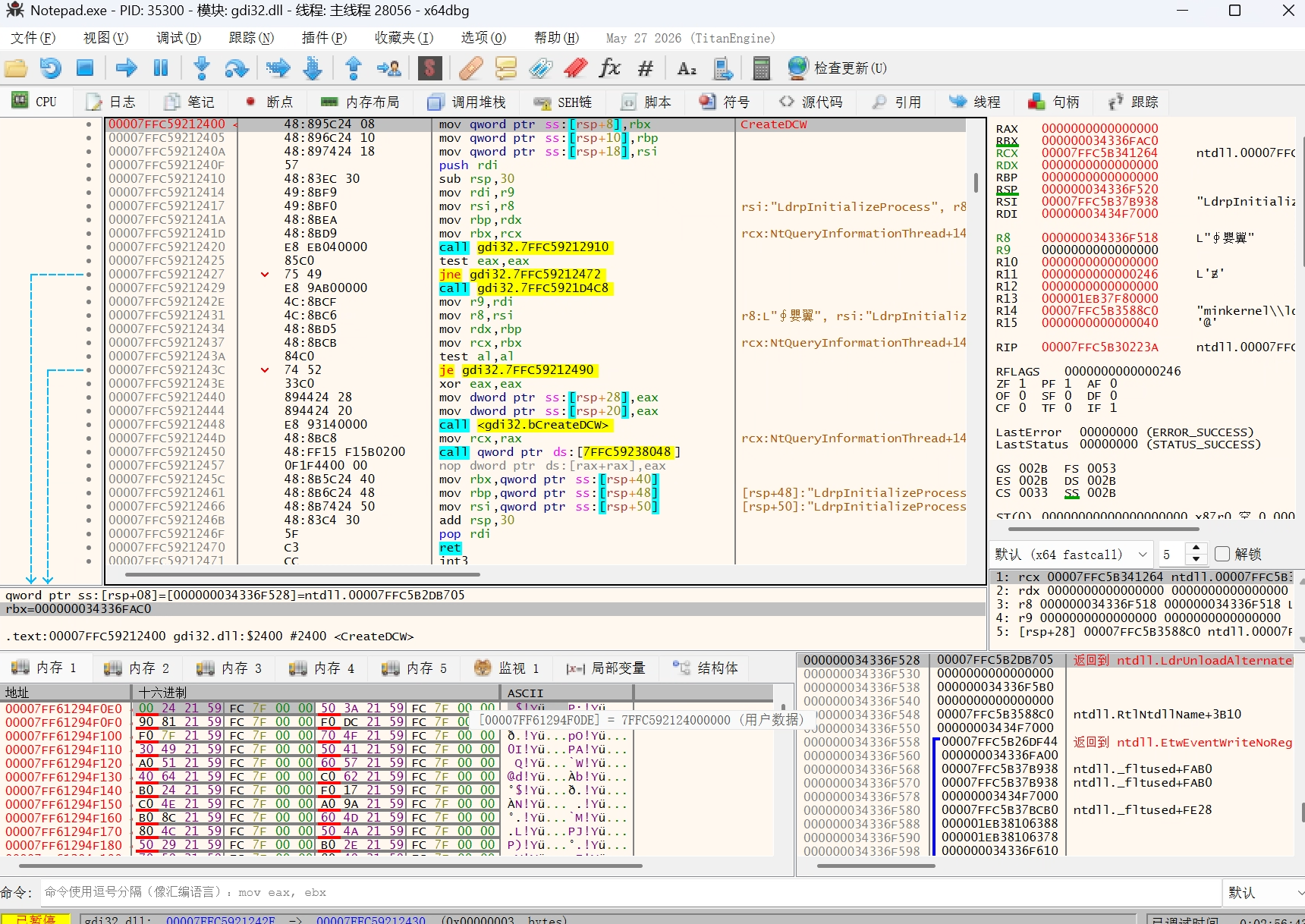Click the calculator icon
Image resolution: width=1305 pixels, height=924 pixels.
[x=761, y=68]
